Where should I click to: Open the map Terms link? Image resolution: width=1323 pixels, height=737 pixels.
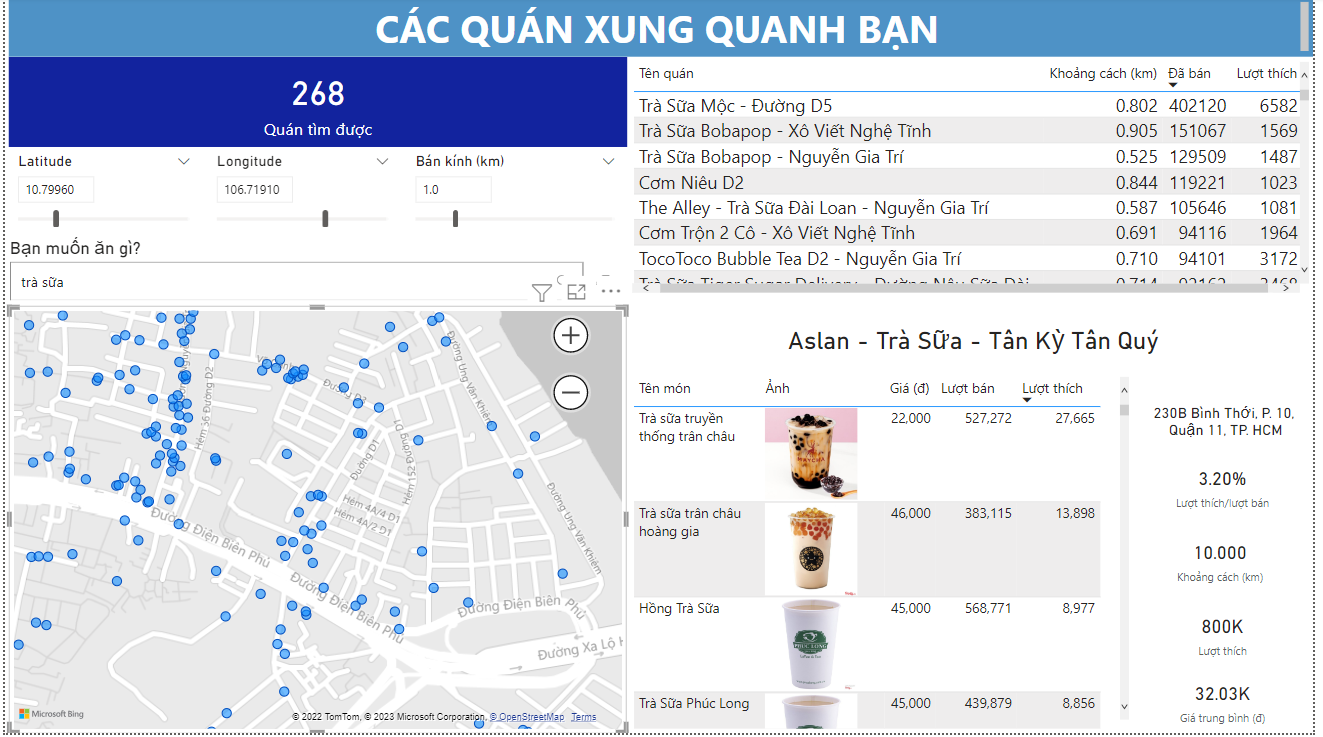(583, 717)
